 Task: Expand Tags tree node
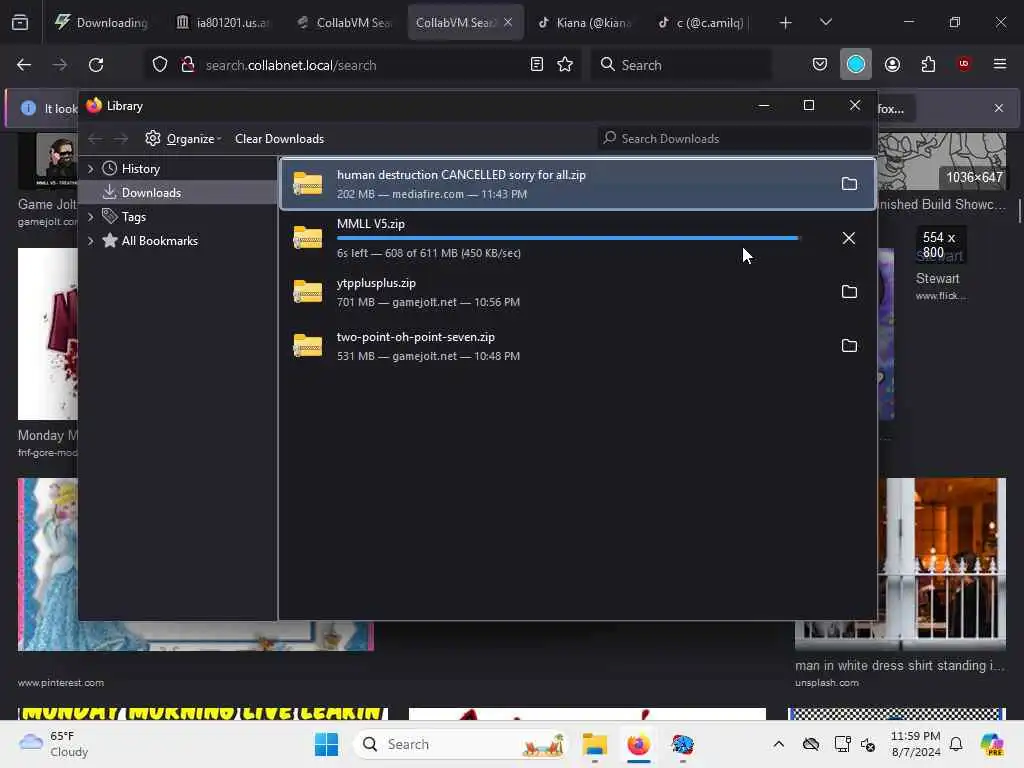point(91,217)
